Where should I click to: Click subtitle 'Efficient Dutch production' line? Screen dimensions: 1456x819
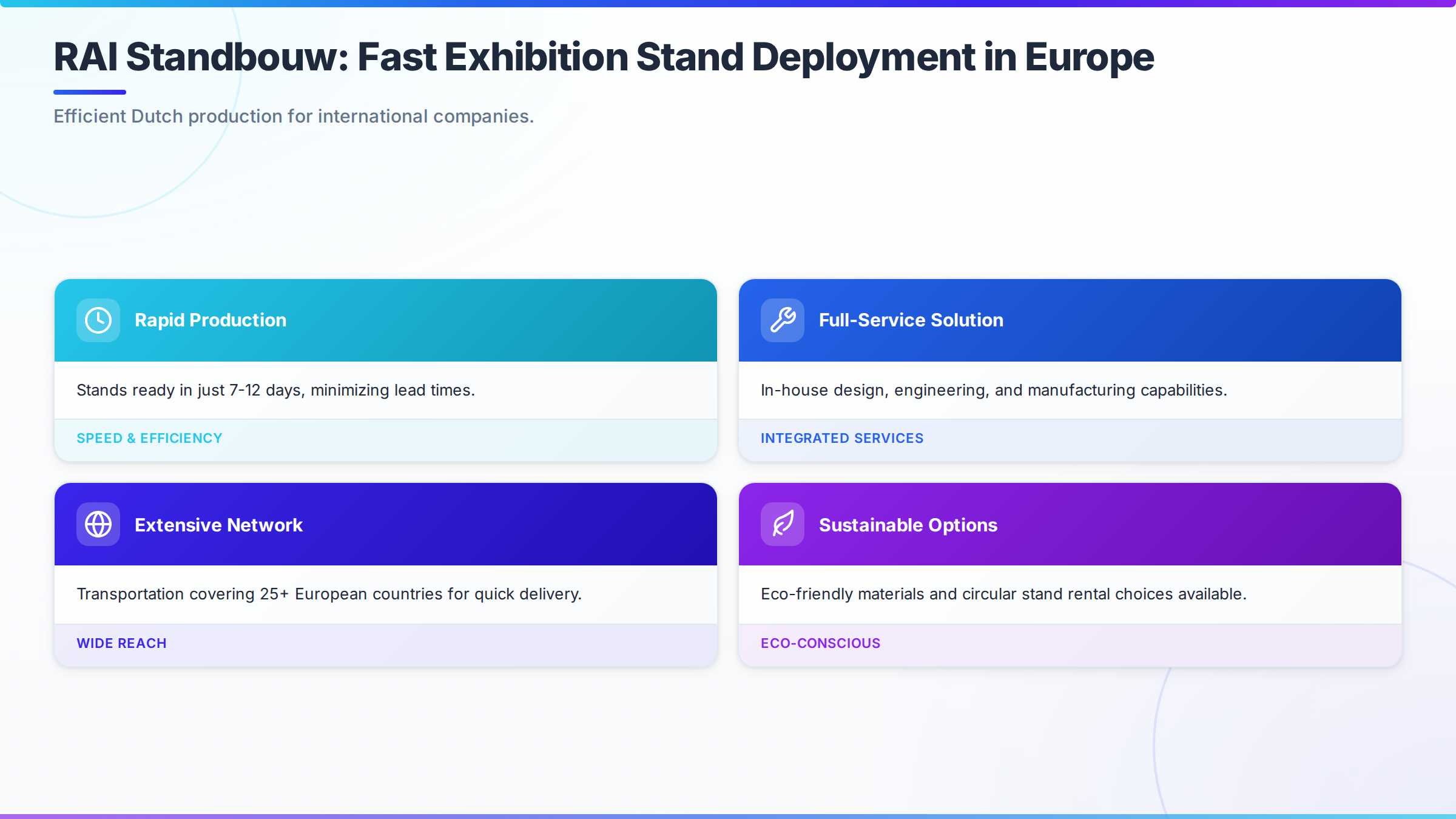coord(294,116)
